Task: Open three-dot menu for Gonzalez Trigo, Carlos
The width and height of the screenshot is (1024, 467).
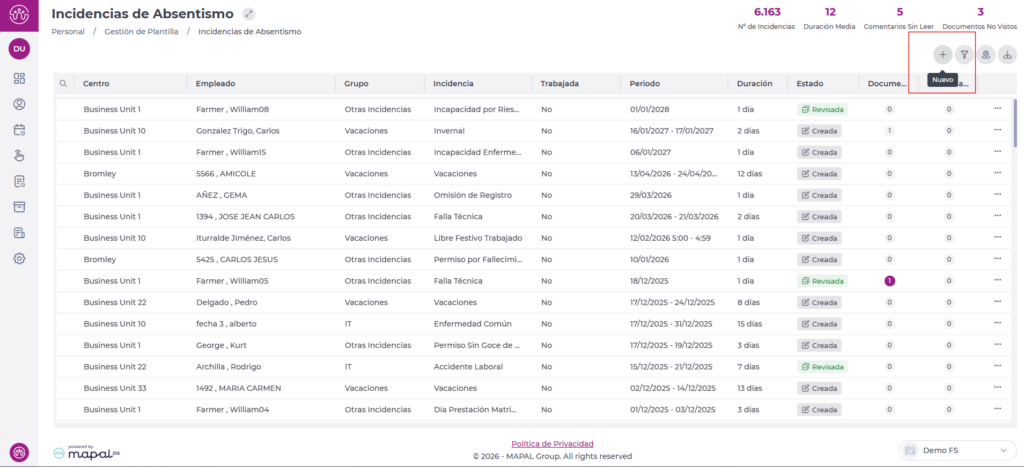Action: 997,131
